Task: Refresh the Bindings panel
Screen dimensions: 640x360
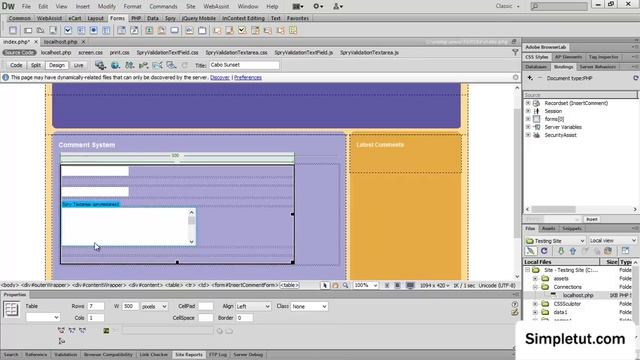Action: [x=636, y=78]
